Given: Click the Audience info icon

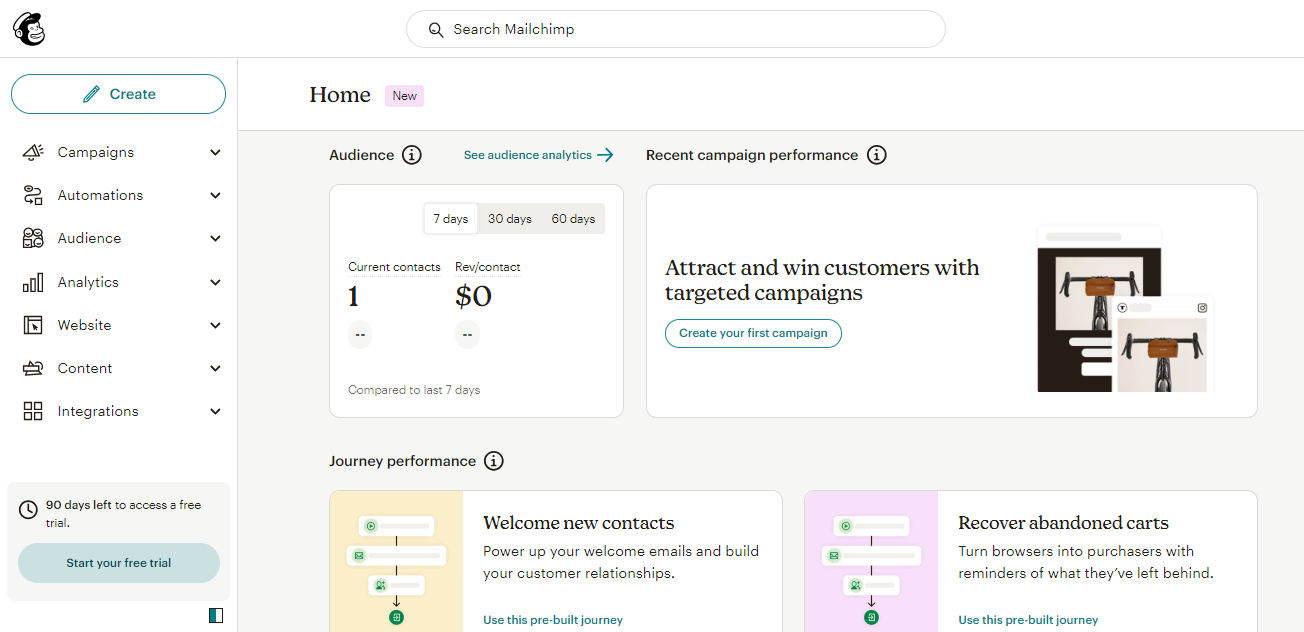Looking at the screenshot, I should click(412, 155).
